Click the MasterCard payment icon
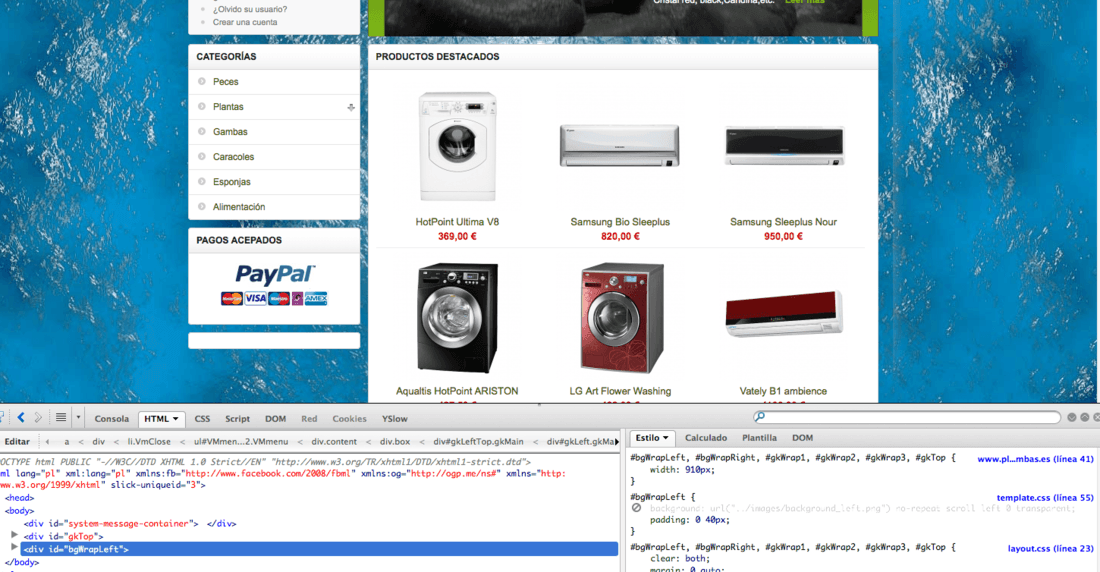The height and width of the screenshot is (572, 1100). [232, 298]
